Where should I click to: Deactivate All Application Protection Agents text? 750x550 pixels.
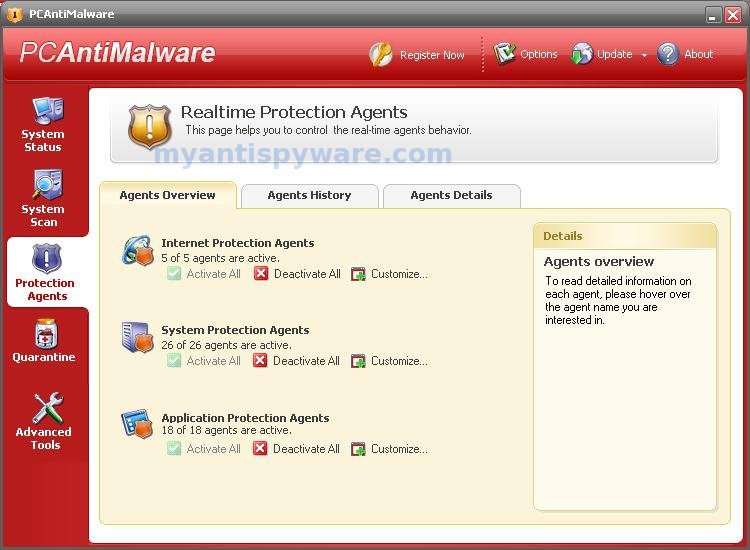point(306,449)
